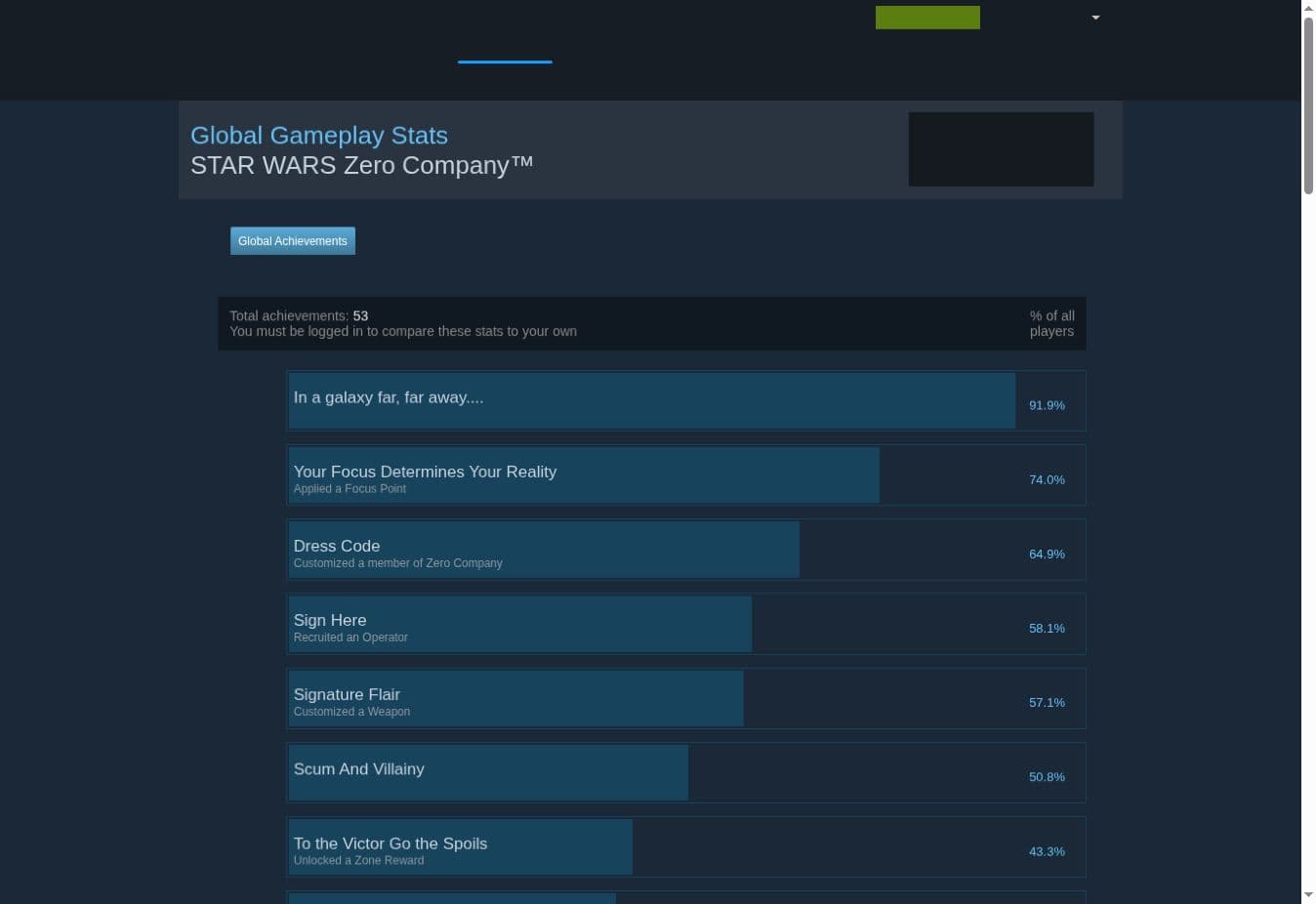Click 'You must be logged in' notice
The height and width of the screenshot is (904, 1316).
click(403, 332)
